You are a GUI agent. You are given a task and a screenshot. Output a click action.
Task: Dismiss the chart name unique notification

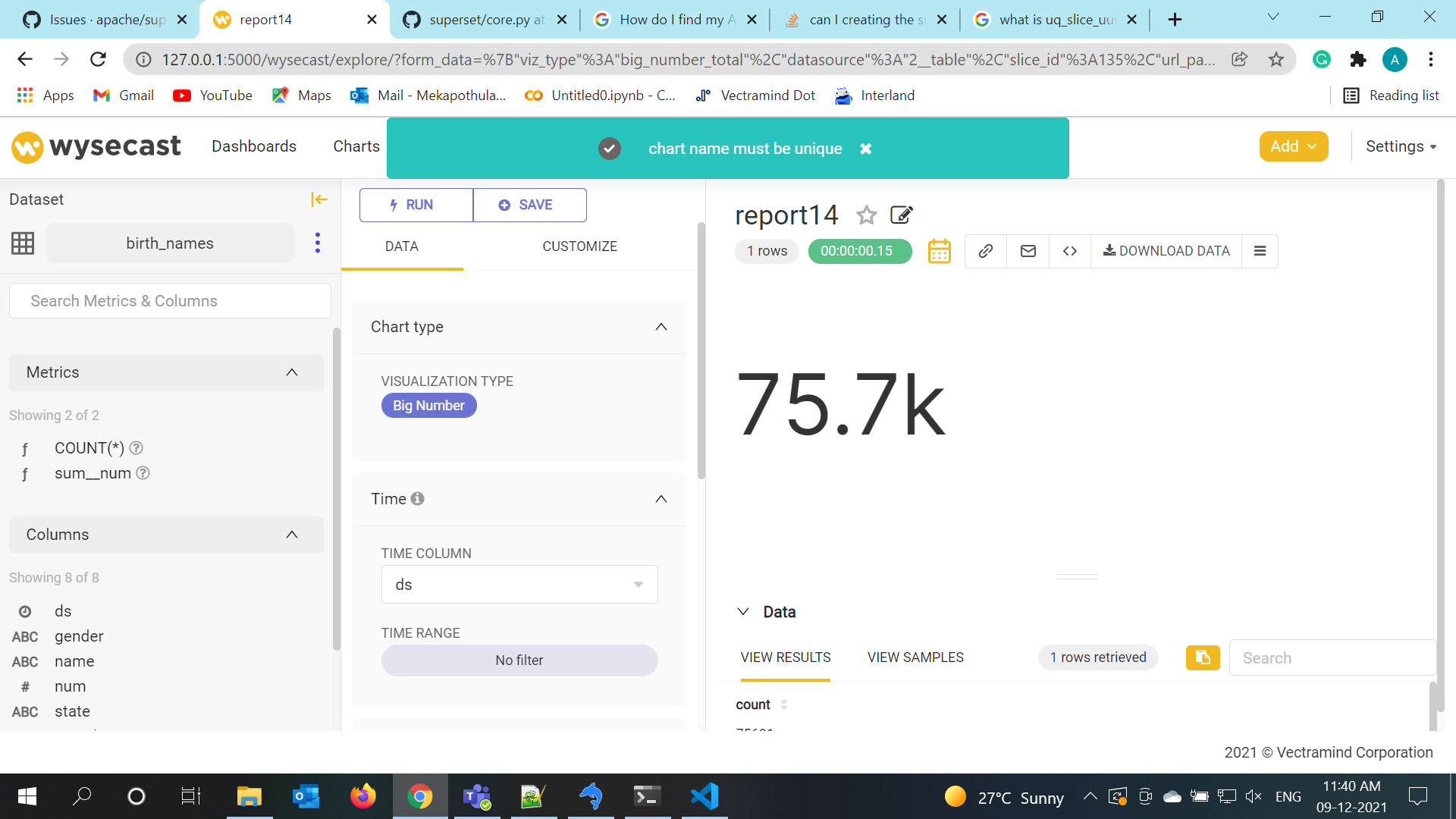[865, 149]
